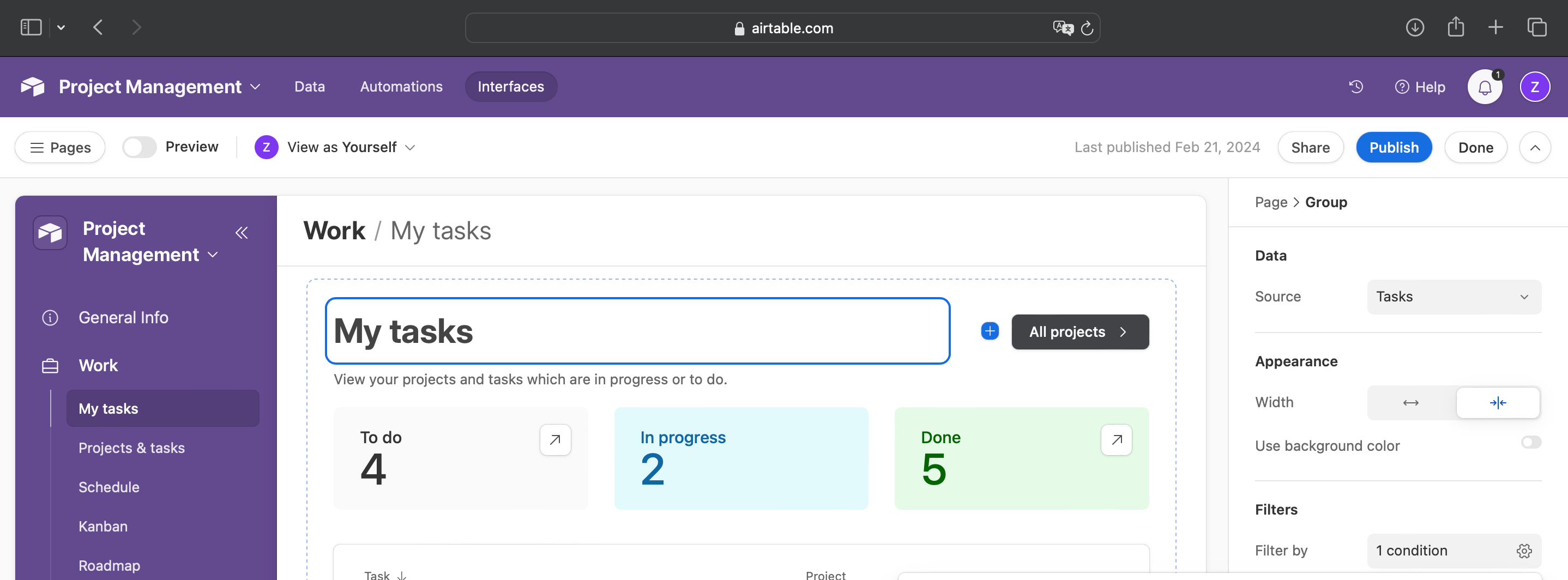Open a new tab with plus icon
The image size is (1568, 580).
1495,27
